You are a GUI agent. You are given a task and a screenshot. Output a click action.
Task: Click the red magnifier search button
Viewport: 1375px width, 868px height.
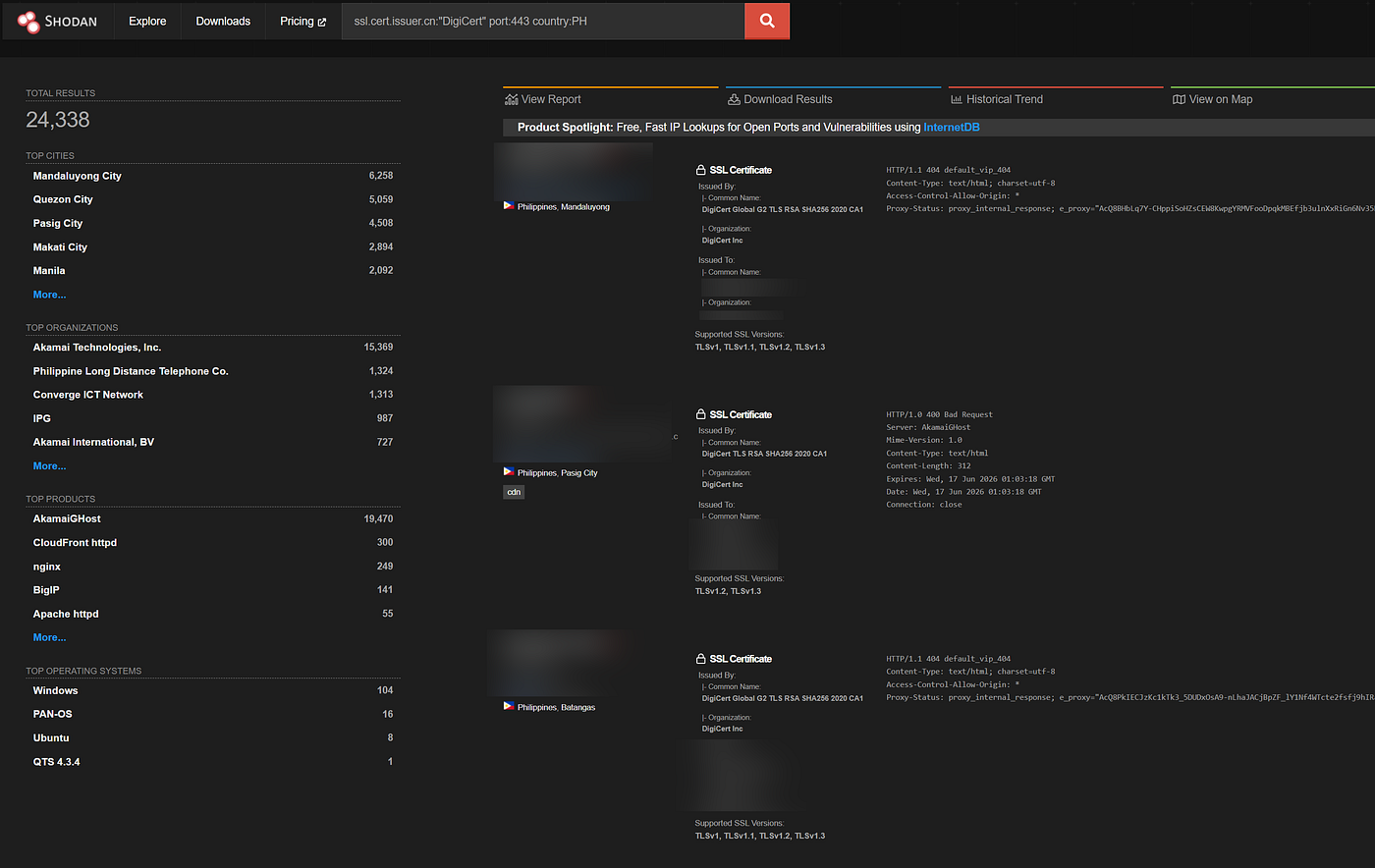[767, 21]
